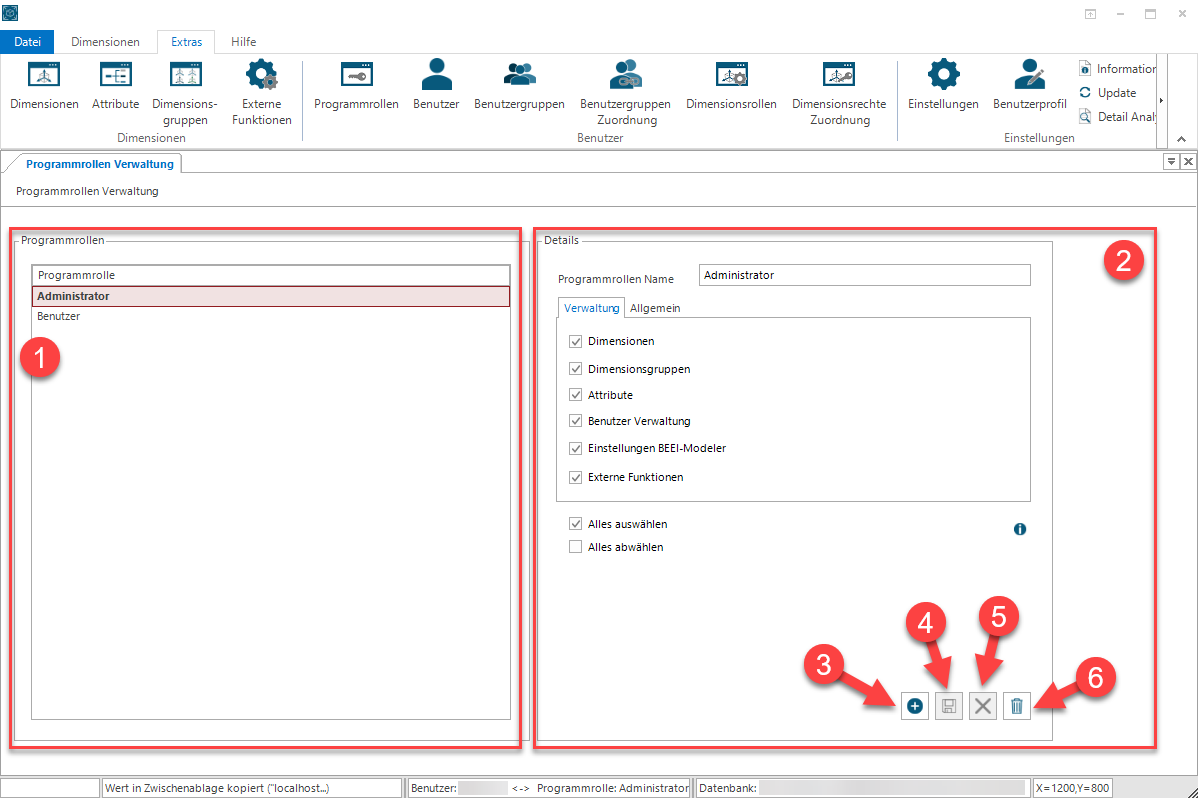Open the Detail Analyse ribbon entry
The height and width of the screenshot is (798, 1198).
(x=1117, y=116)
